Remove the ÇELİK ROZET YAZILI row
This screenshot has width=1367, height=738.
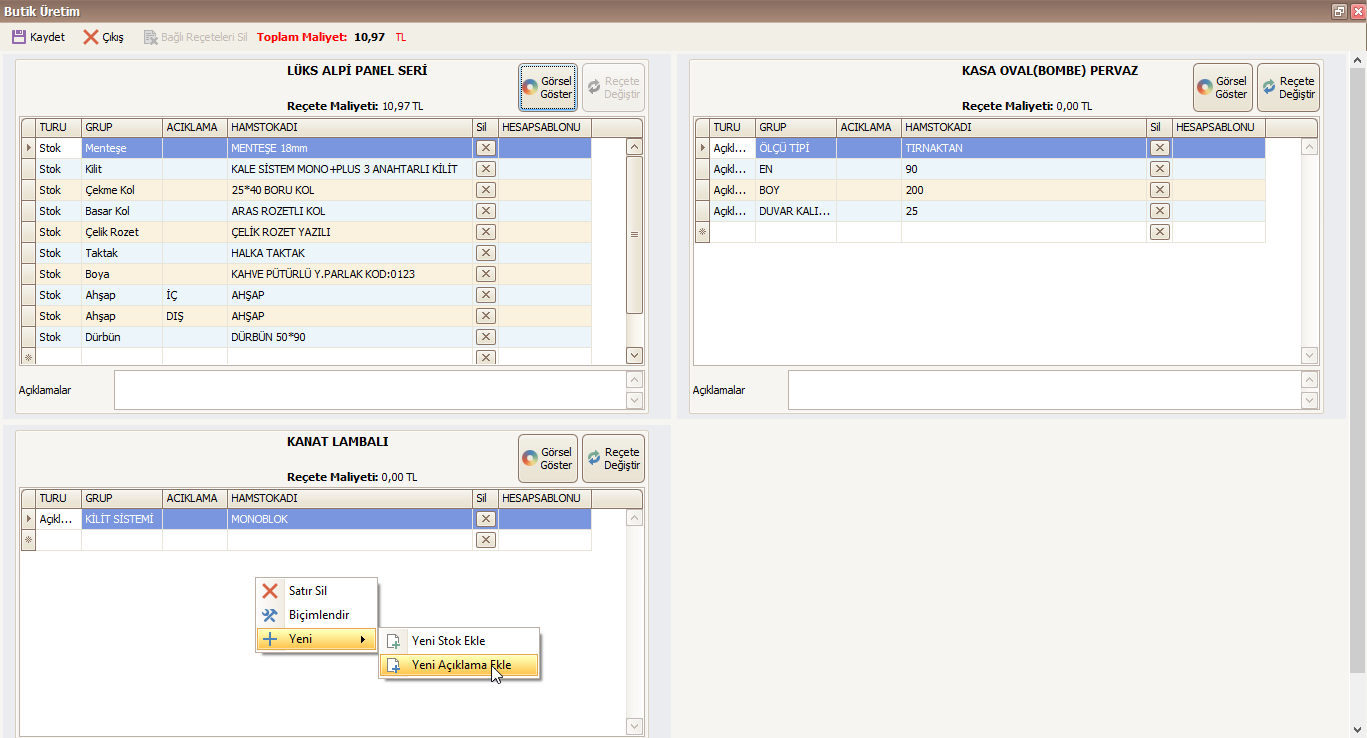click(x=485, y=232)
